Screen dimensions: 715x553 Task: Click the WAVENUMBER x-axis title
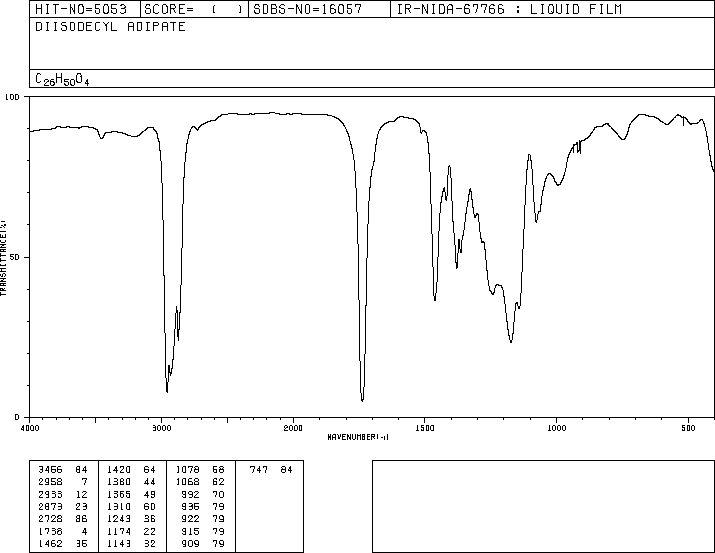click(x=358, y=437)
